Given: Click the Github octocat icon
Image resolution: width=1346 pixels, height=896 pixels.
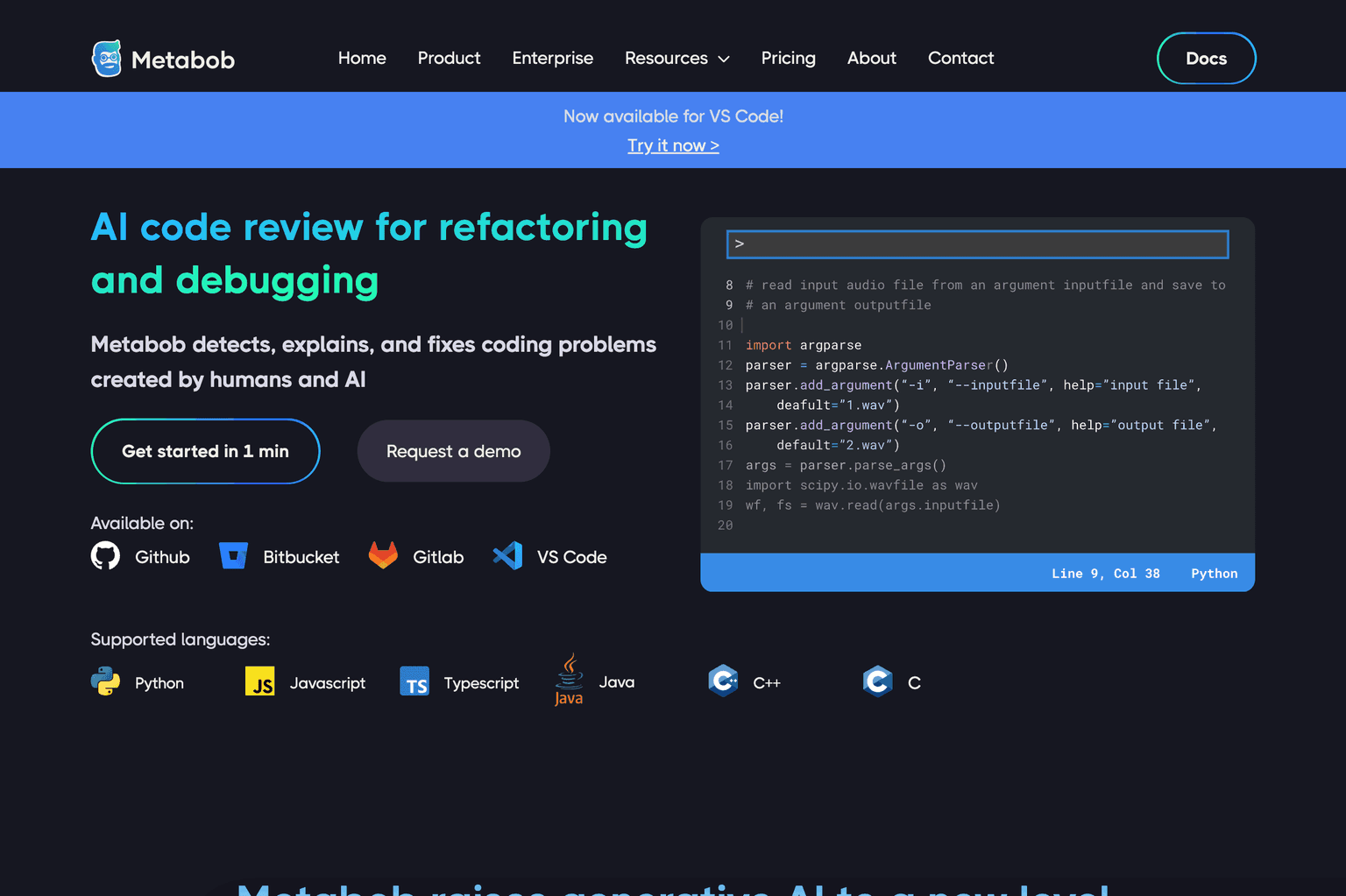Looking at the screenshot, I should (x=105, y=555).
